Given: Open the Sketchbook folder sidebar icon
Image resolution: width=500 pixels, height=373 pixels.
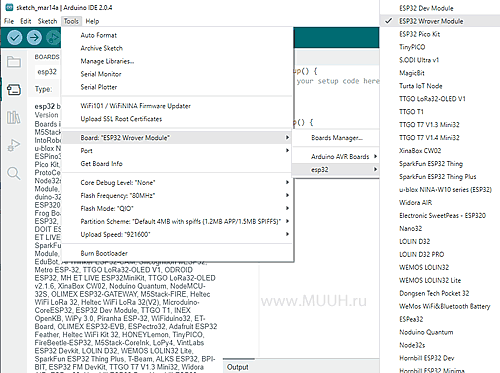Looking at the screenshot, I should pyautogui.click(x=14, y=62).
